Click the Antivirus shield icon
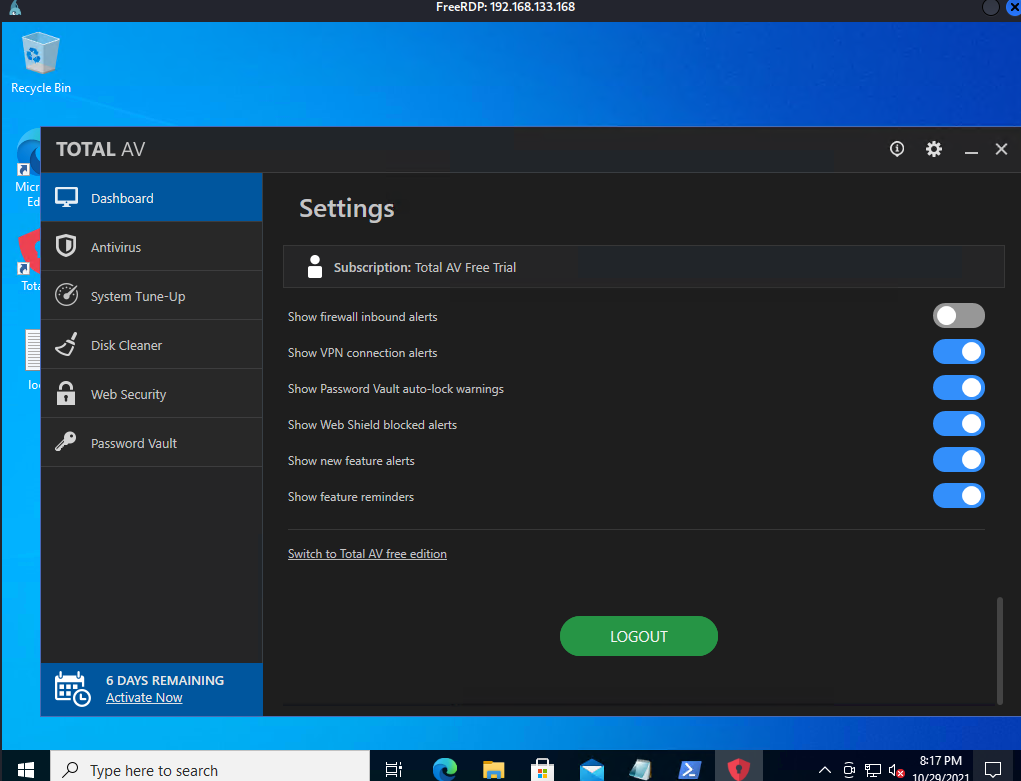 point(66,246)
